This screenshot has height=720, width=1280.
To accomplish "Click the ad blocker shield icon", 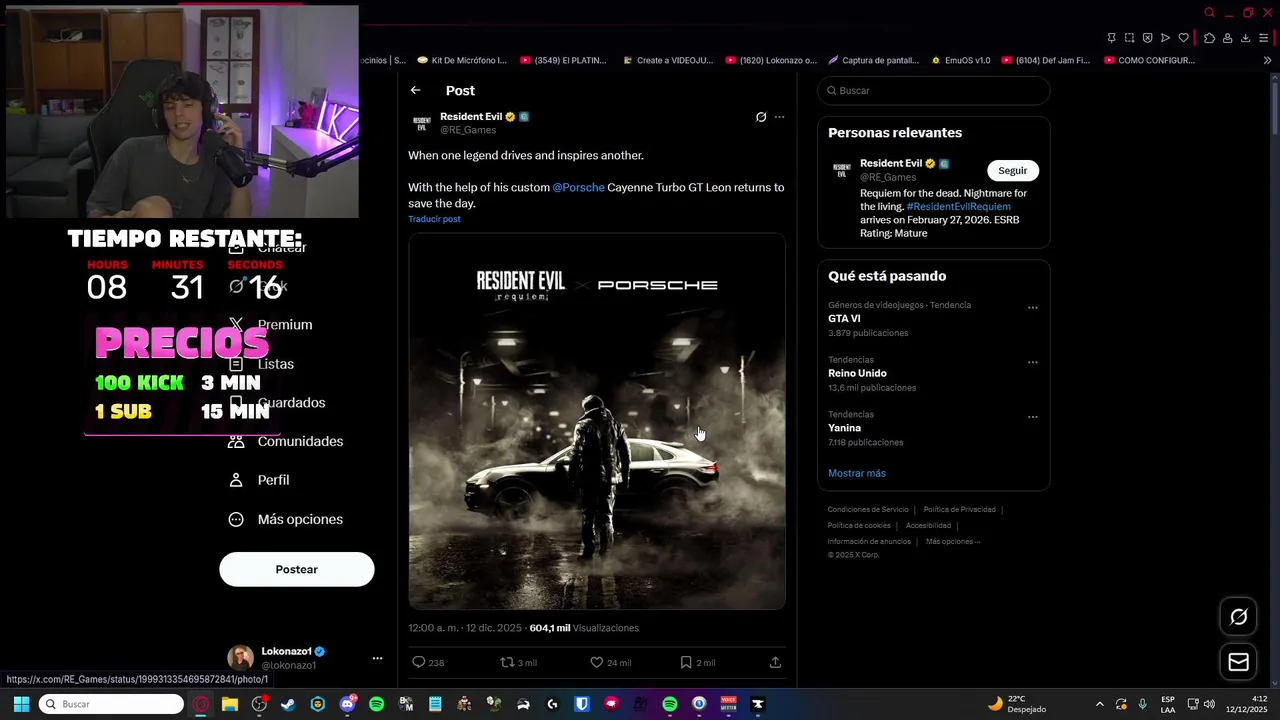I will click(x=1147, y=38).
